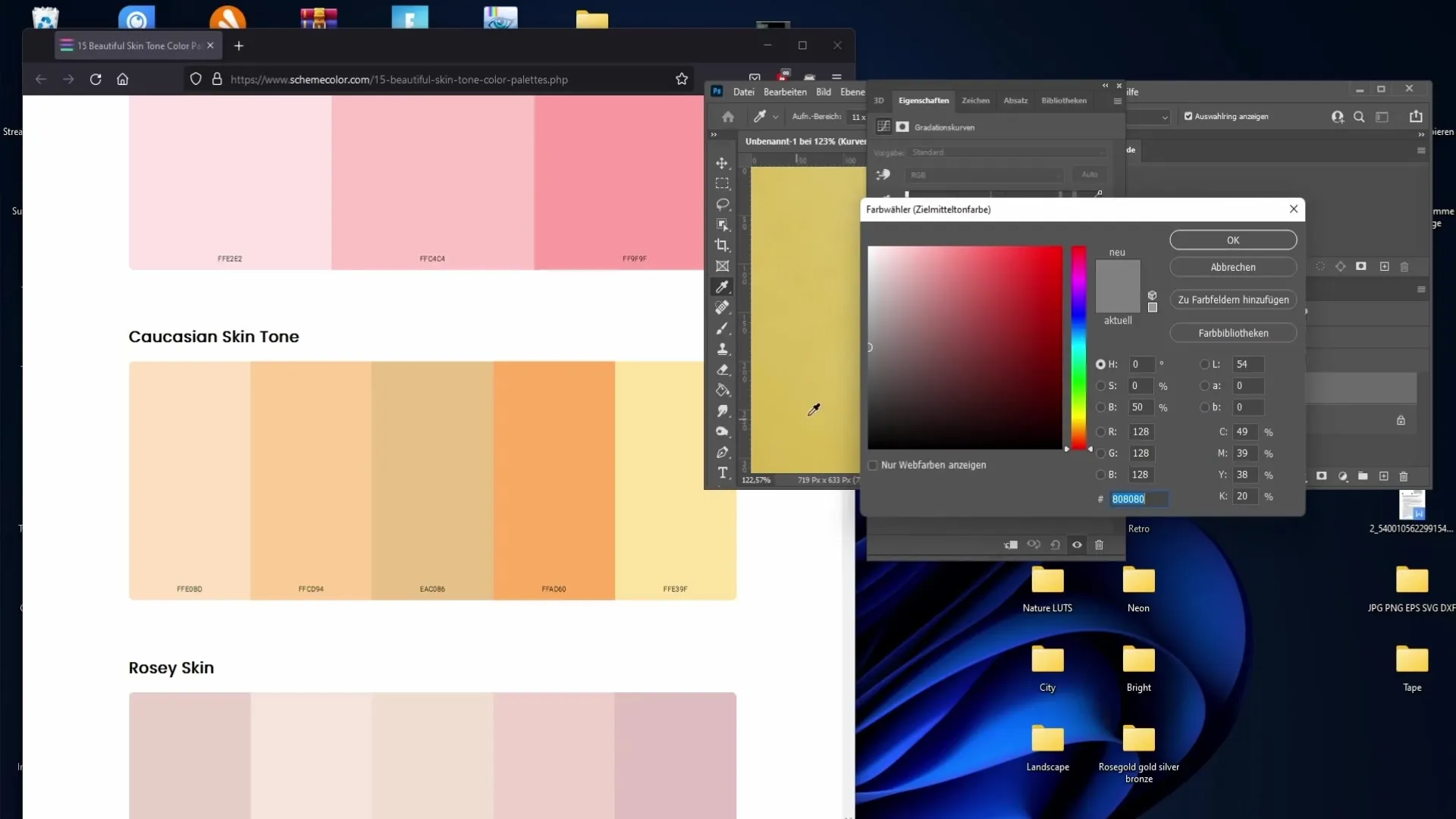The width and height of the screenshot is (1456, 819).
Task: Open the eyedropper tool preset dropdown arrow
Action: pyautogui.click(x=775, y=117)
